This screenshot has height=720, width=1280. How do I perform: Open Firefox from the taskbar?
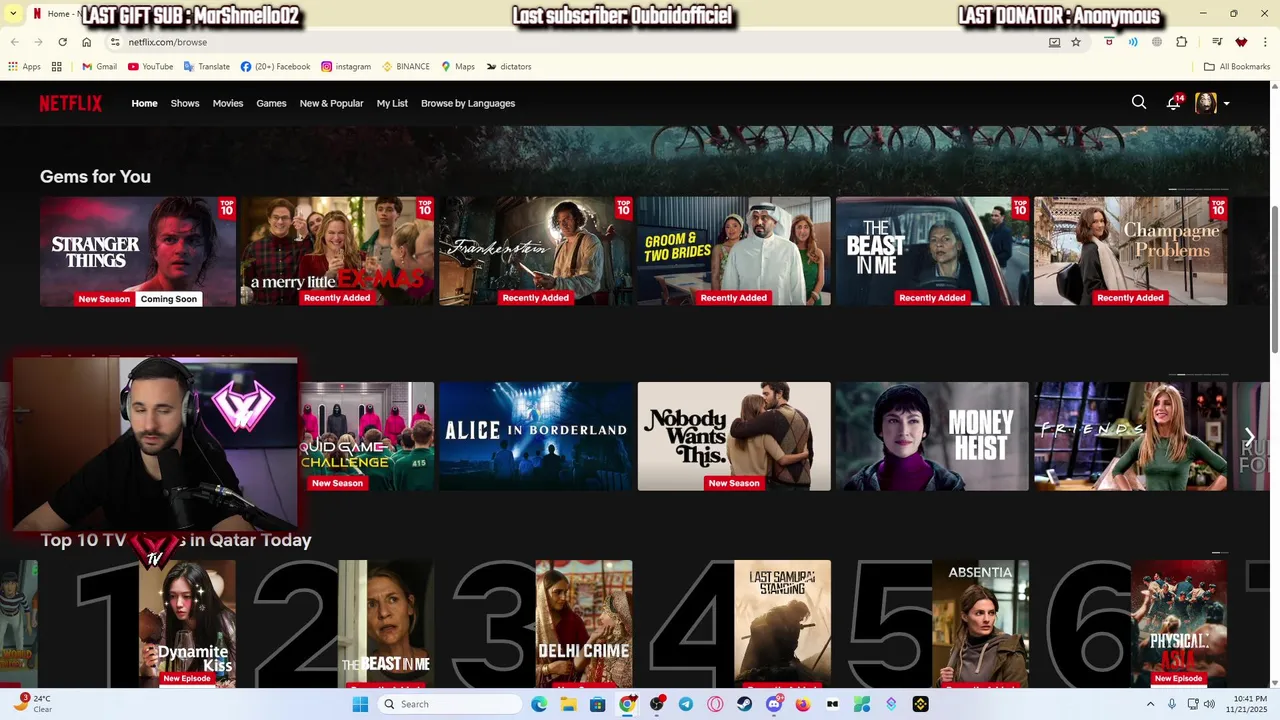[x=803, y=704]
